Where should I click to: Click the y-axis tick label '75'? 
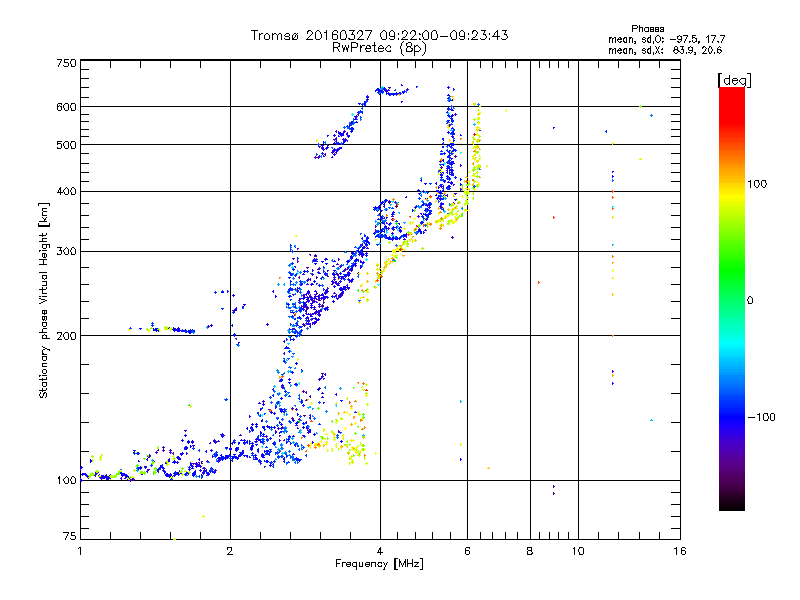[x=70, y=536]
